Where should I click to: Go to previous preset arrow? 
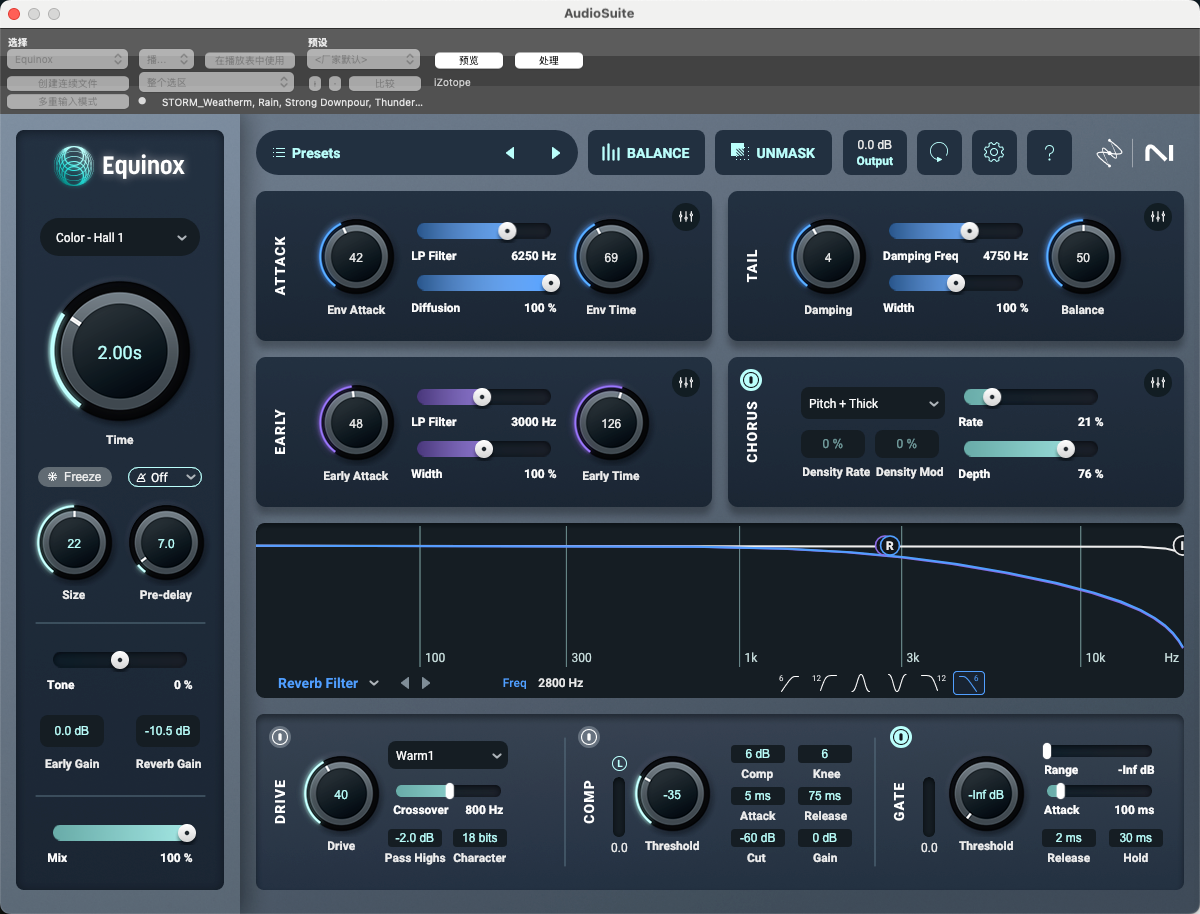tap(510, 153)
